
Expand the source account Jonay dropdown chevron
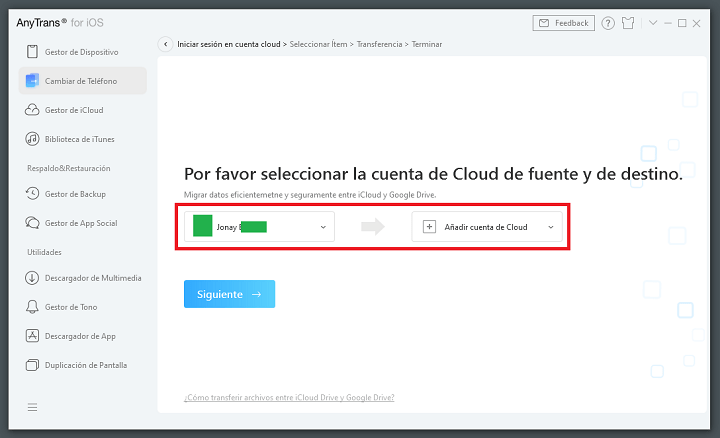pyautogui.click(x=323, y=227)
